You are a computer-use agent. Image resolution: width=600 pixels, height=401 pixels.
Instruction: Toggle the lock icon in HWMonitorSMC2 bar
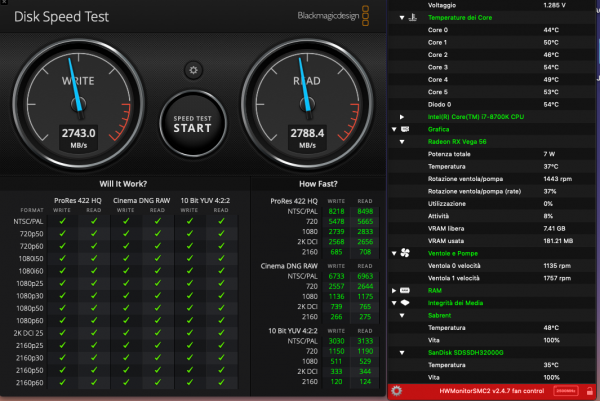[590, 391]
